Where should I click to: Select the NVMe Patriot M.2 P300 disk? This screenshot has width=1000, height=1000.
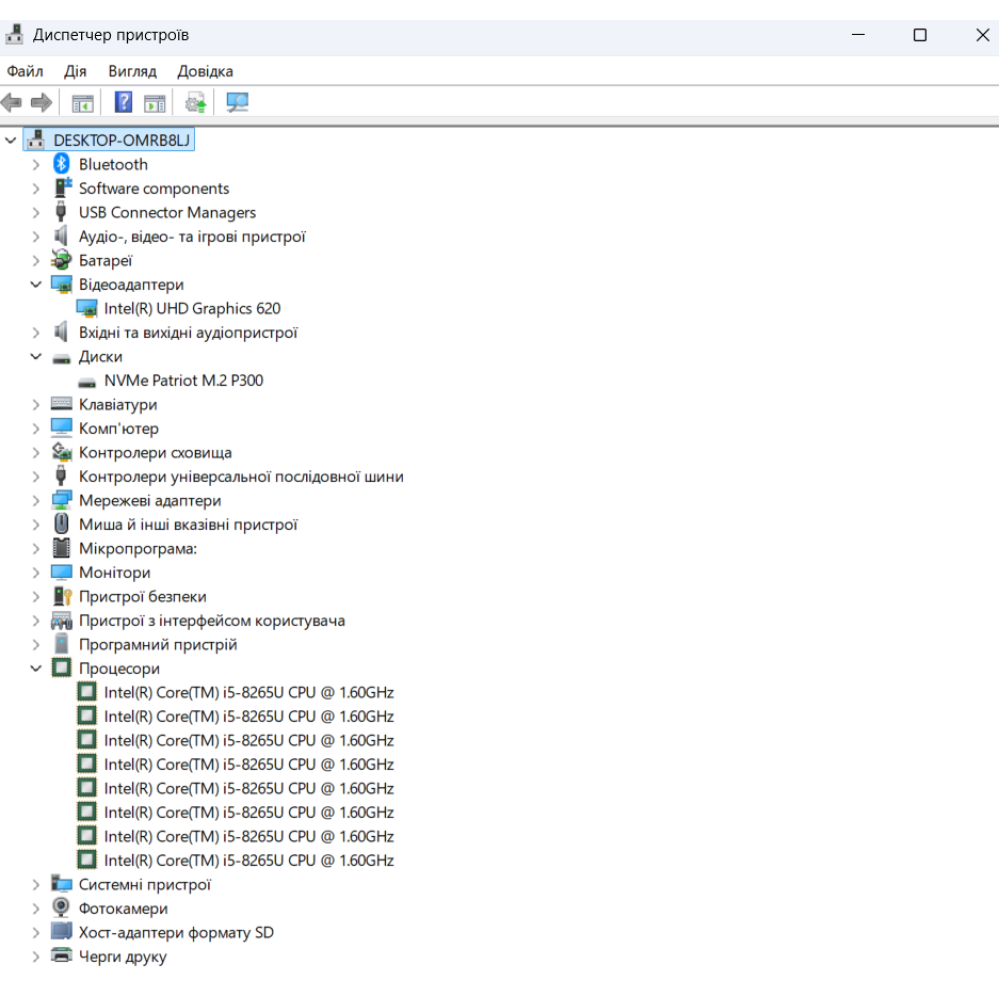tap(183, 381)
